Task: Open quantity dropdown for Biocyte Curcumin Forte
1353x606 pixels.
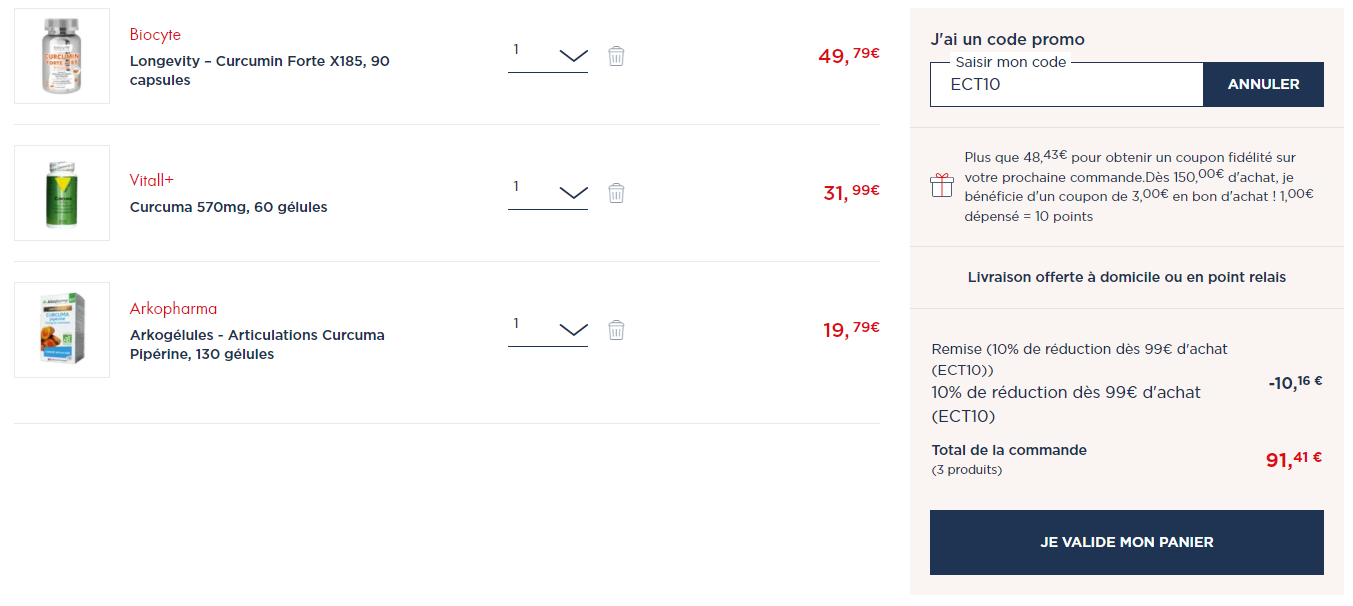Action: [548, 55]
